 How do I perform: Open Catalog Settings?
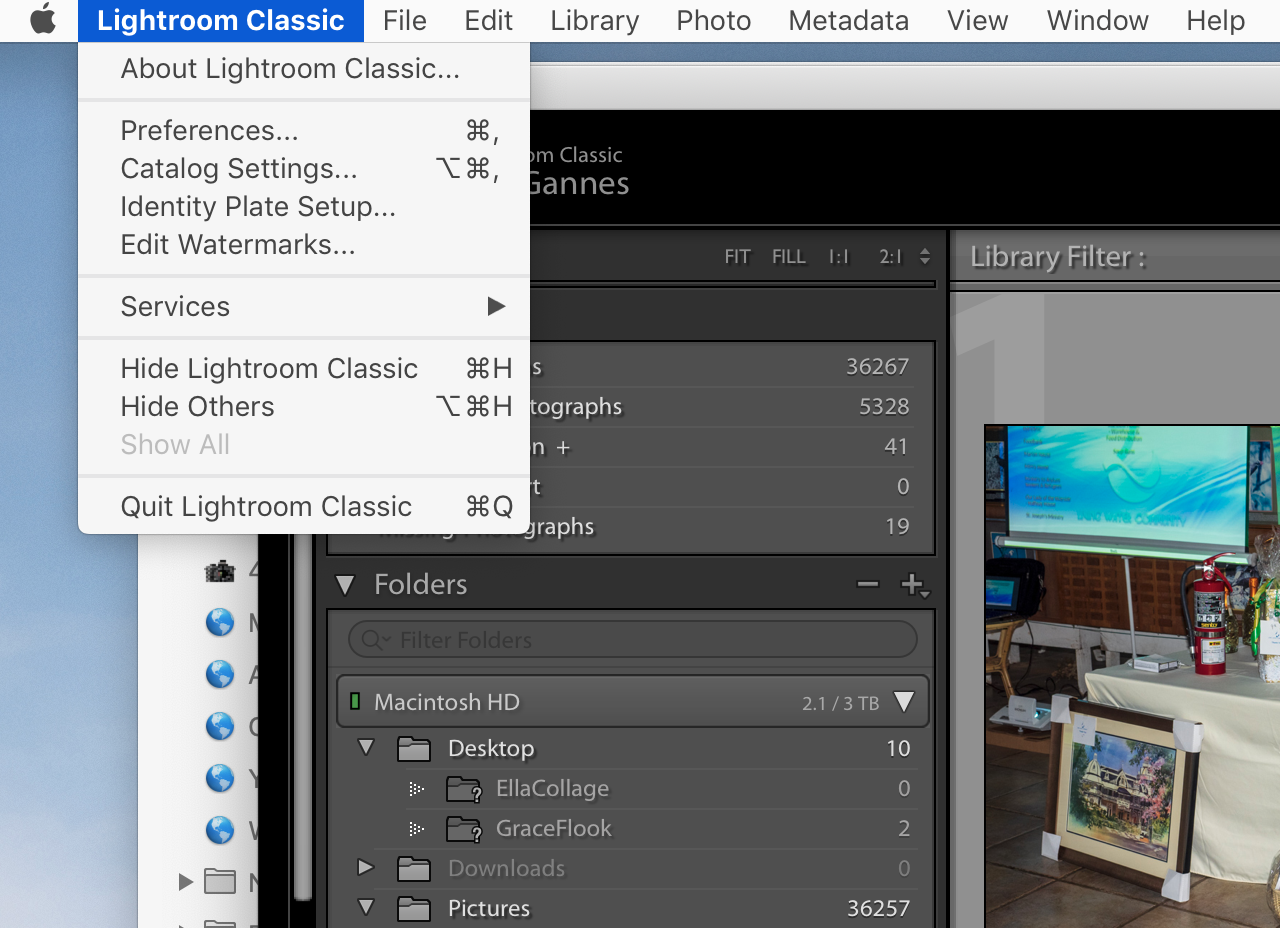pyautogui.click(x=239, y=168)
